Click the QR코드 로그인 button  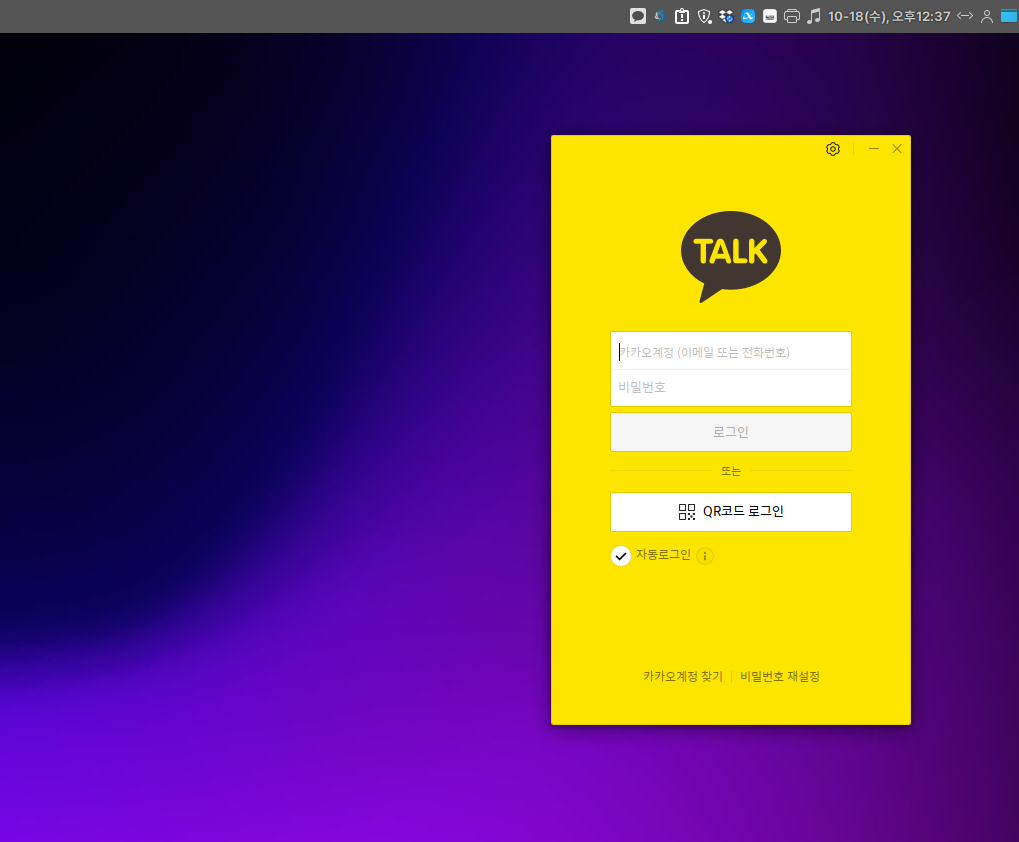pyautogui.click(x=731, y=512)
